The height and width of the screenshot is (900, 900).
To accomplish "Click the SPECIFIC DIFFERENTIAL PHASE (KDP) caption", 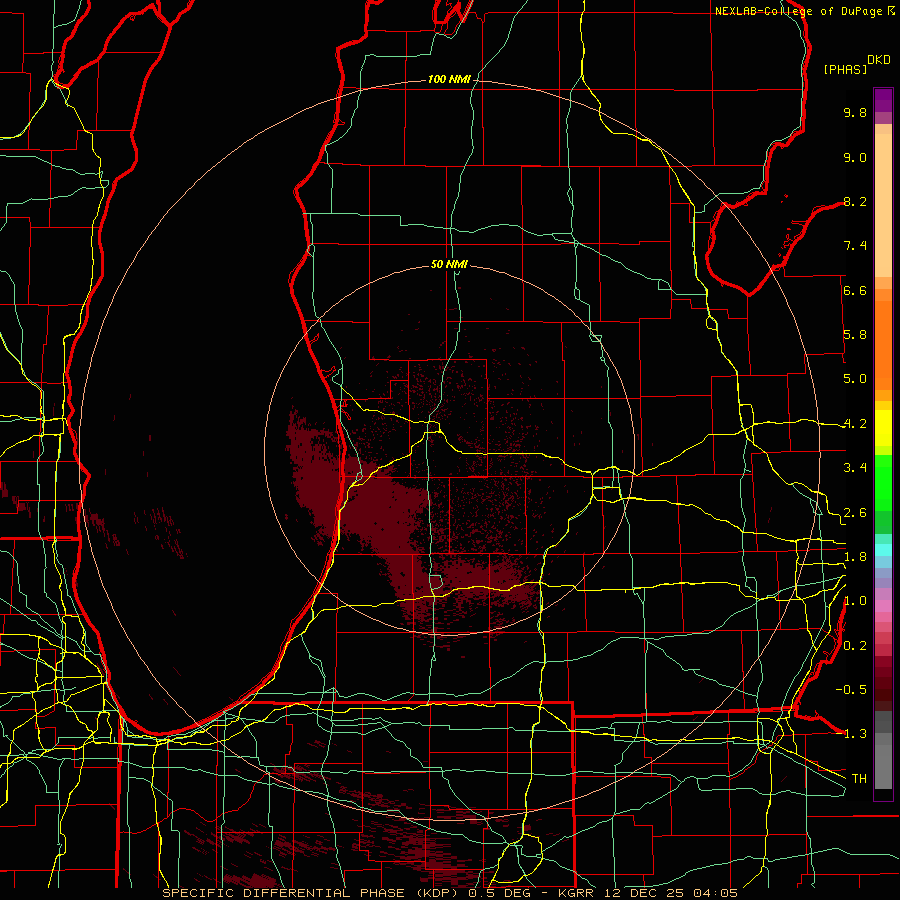I will click(x=313, y=893).
